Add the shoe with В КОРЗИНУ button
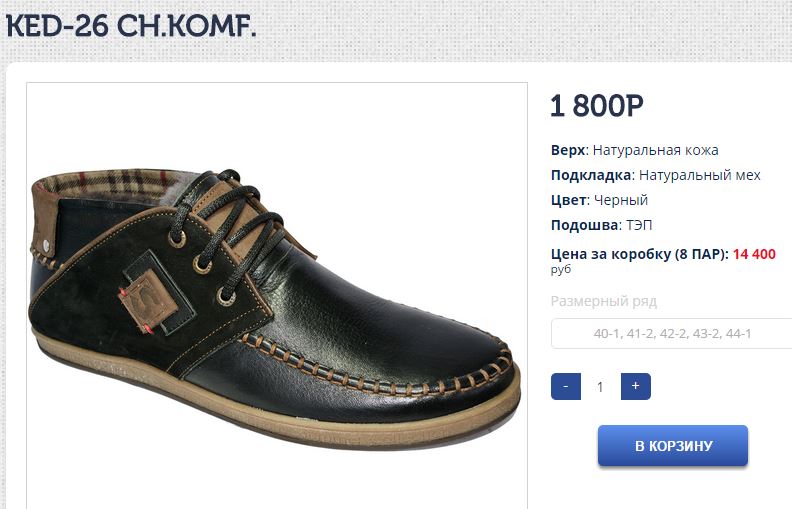Image resolution: width=792 pixels, height=509 pixels. [x=673, y=445]
